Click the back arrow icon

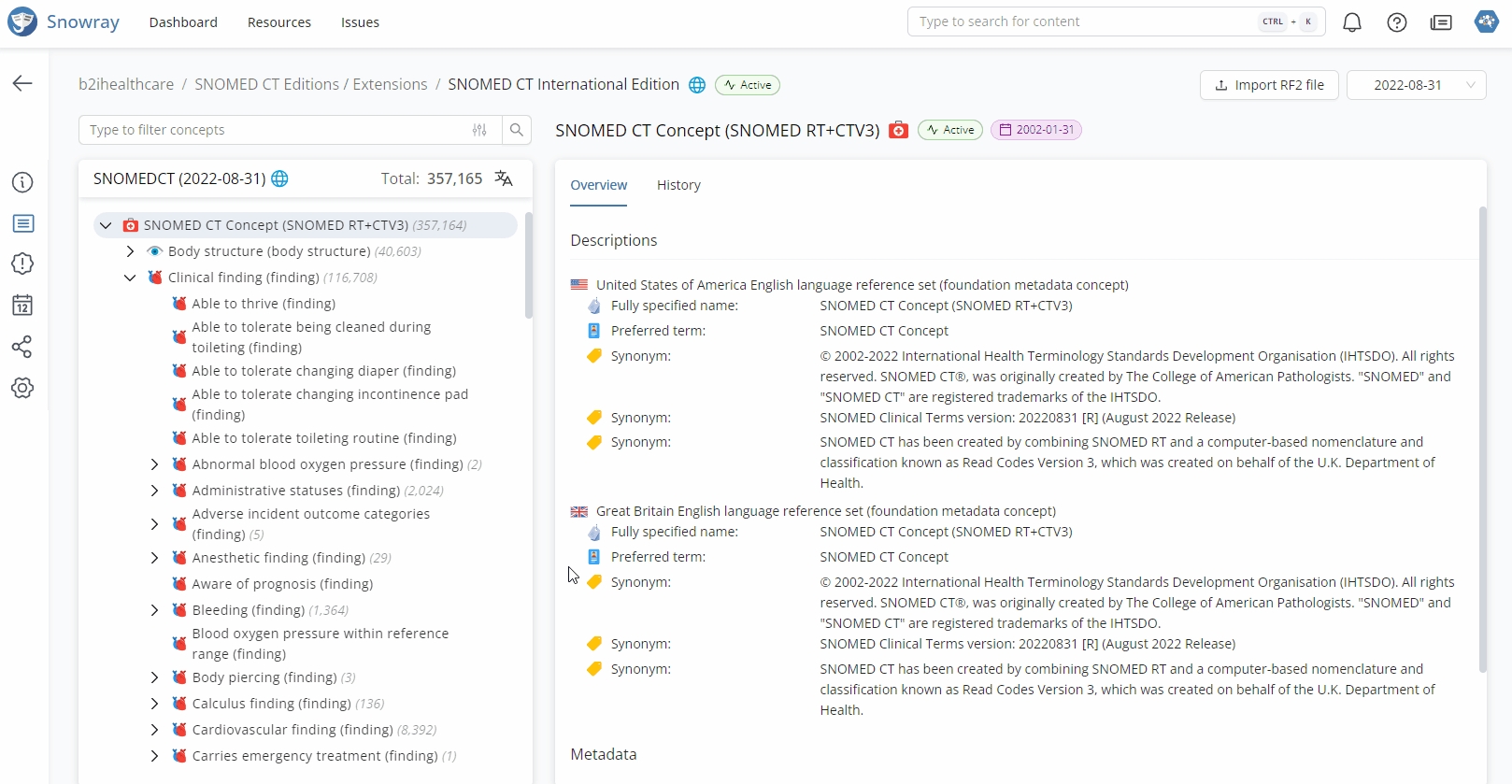pos(22,83)
